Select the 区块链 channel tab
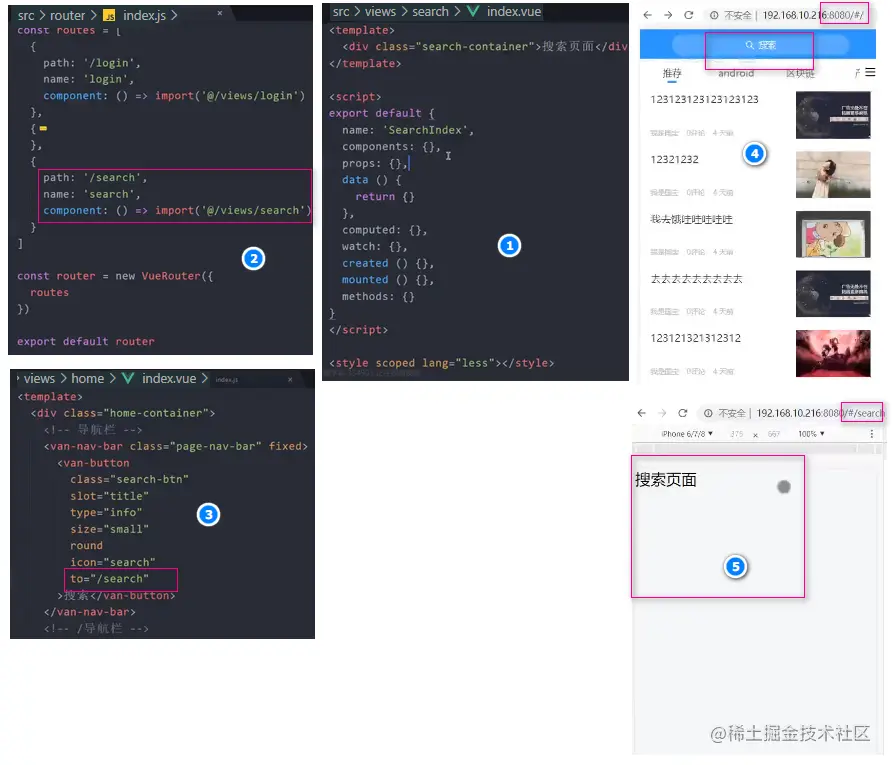The height and width of the screenshot is (765, 892). (800, 73)
